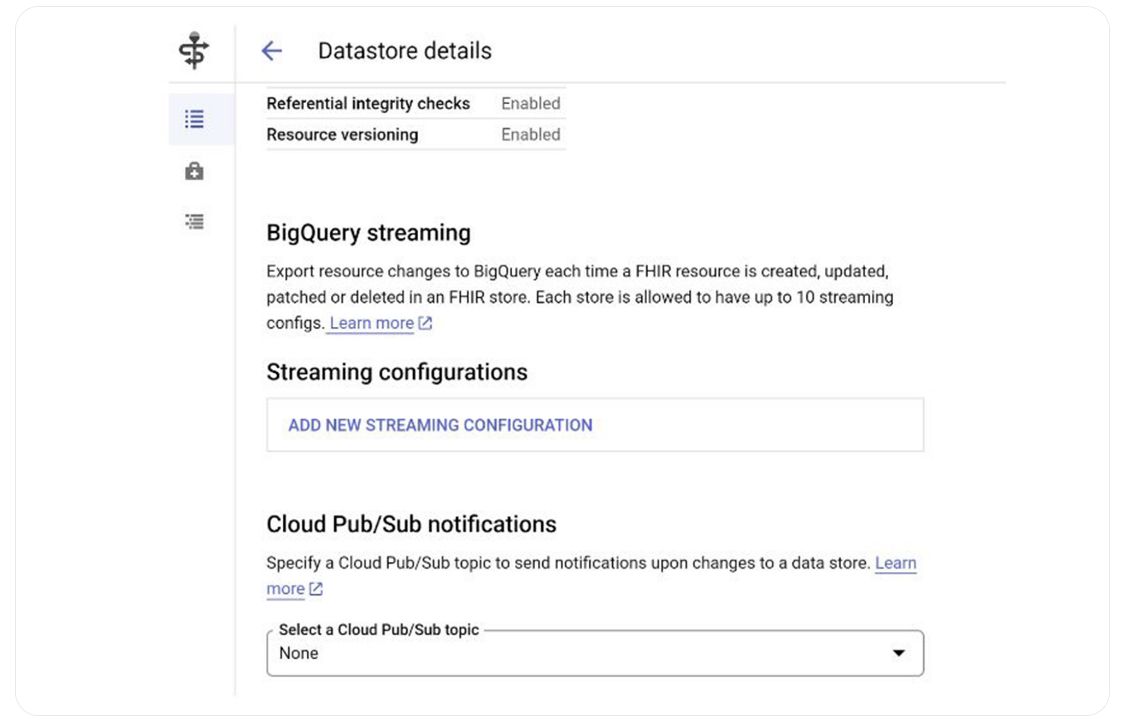Select the Referential integrity checks row

point(368,103)
